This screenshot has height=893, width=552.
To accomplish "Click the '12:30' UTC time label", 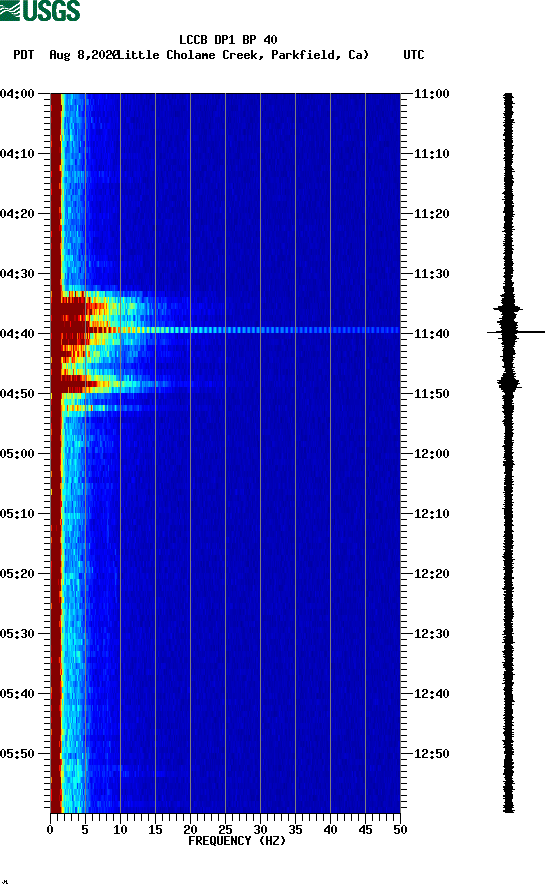I will [432, 634].
